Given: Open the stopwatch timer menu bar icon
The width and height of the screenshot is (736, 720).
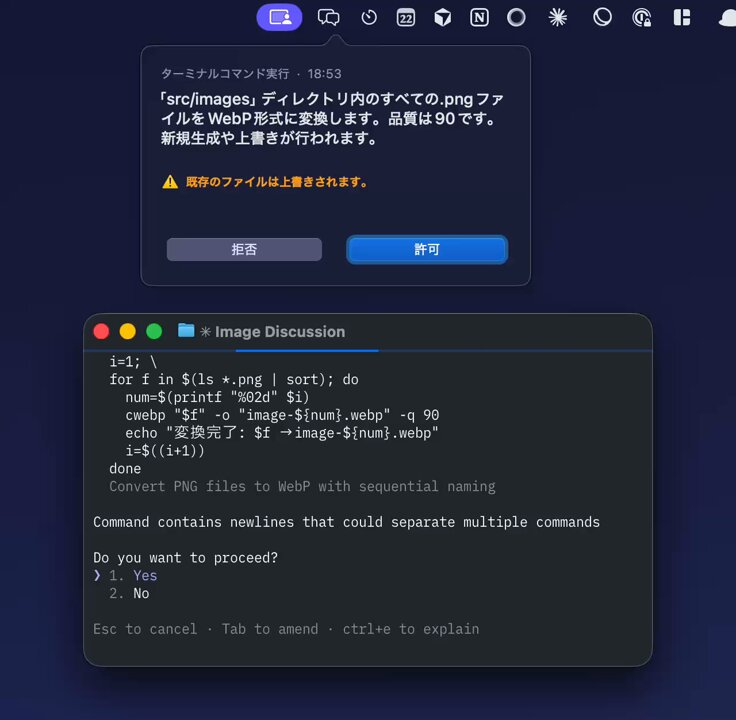Looking at the screenshot, I should (x=369, y=18).
